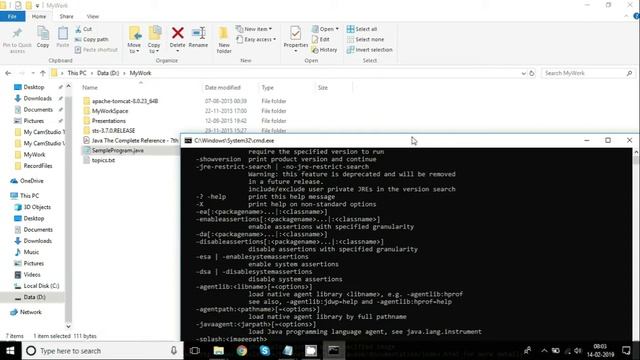Show hidden system tray icons

point(544,351)
